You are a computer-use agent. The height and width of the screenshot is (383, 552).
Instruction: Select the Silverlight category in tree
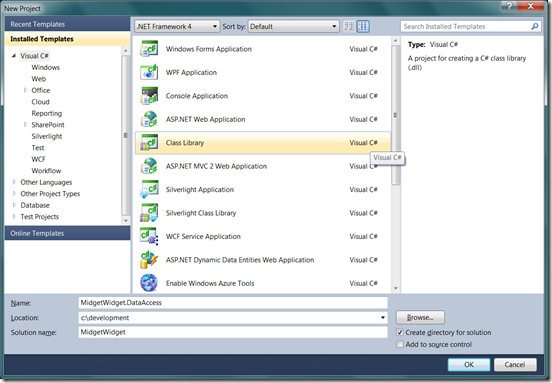coord(46,136)
